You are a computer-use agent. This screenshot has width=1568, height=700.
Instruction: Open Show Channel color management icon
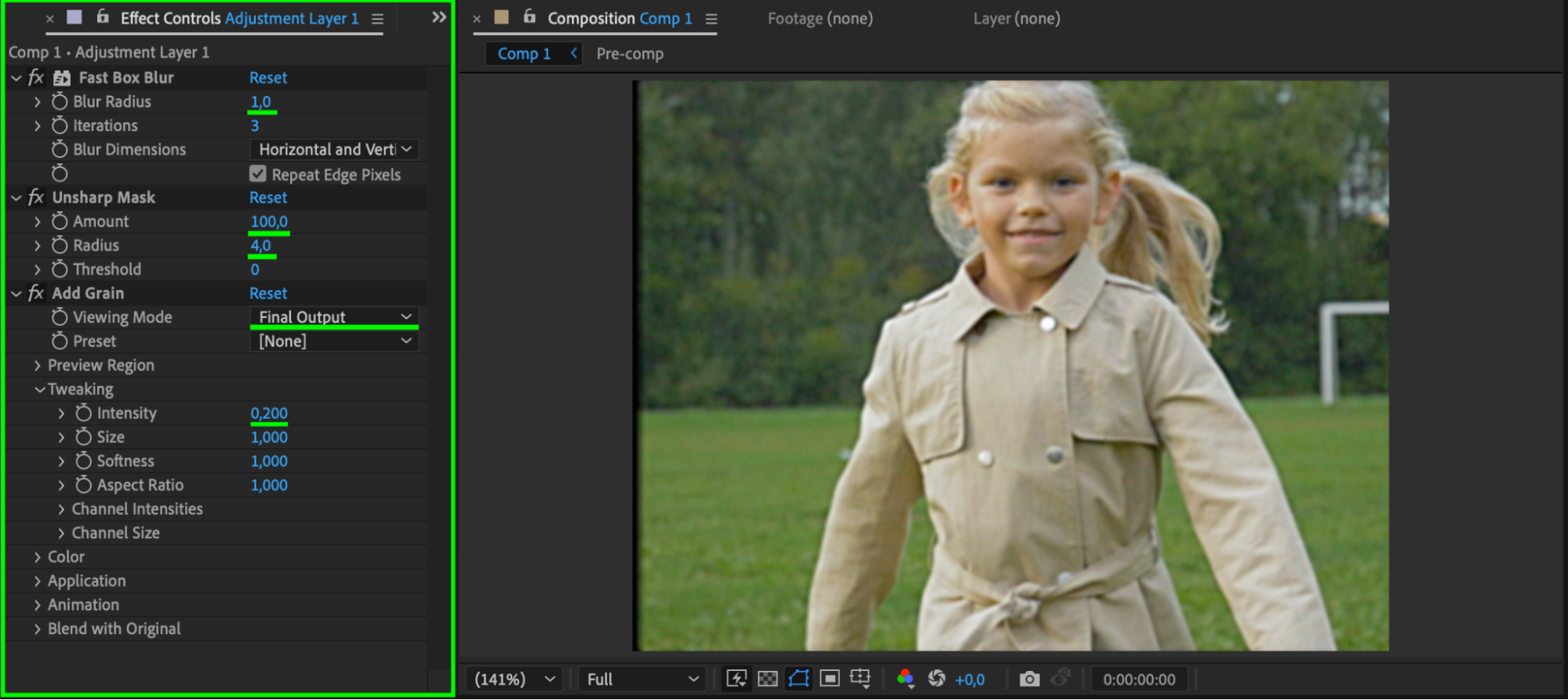coord(905,679)
